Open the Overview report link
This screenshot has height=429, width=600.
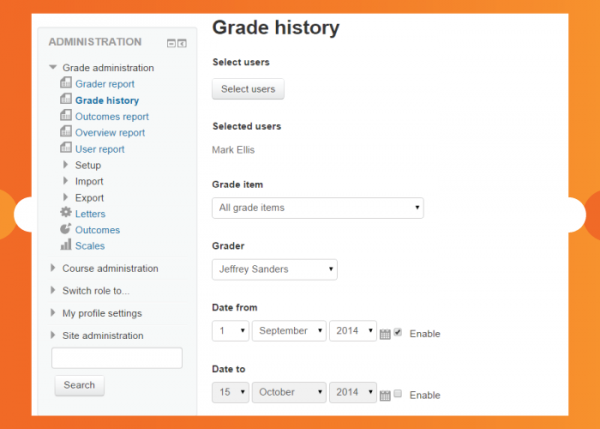pyautogui.click(x=110, y=132)
